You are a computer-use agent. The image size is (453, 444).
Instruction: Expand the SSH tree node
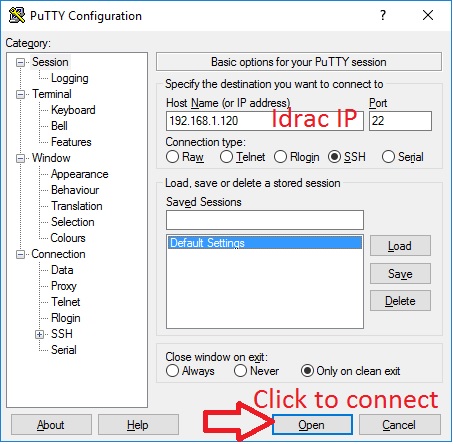pos(39,334)
